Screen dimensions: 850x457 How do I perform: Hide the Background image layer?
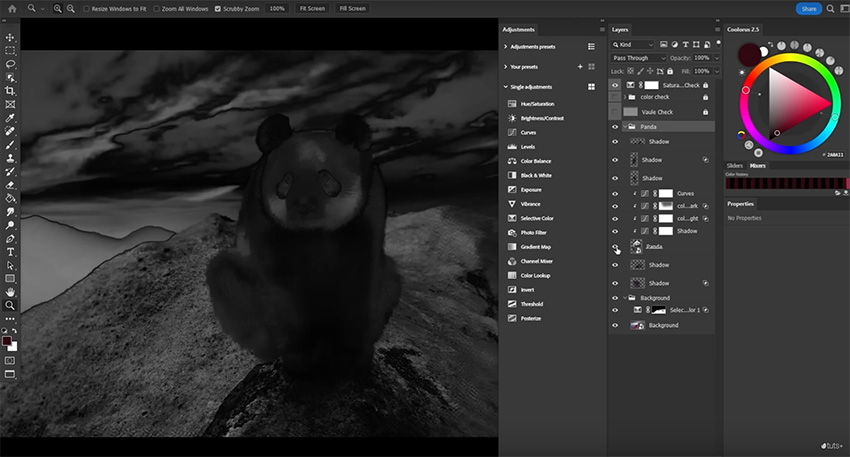point(615,325)
